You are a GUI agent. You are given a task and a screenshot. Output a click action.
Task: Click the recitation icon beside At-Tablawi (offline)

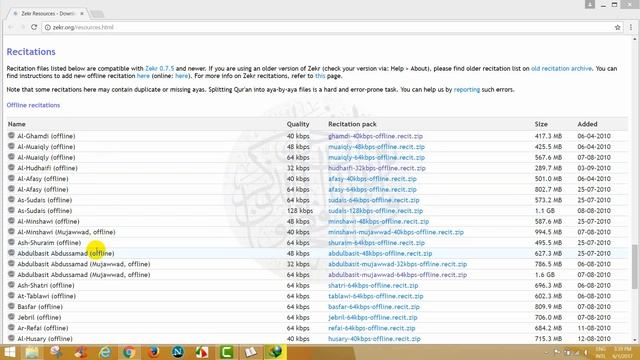[x=11, y=296]
